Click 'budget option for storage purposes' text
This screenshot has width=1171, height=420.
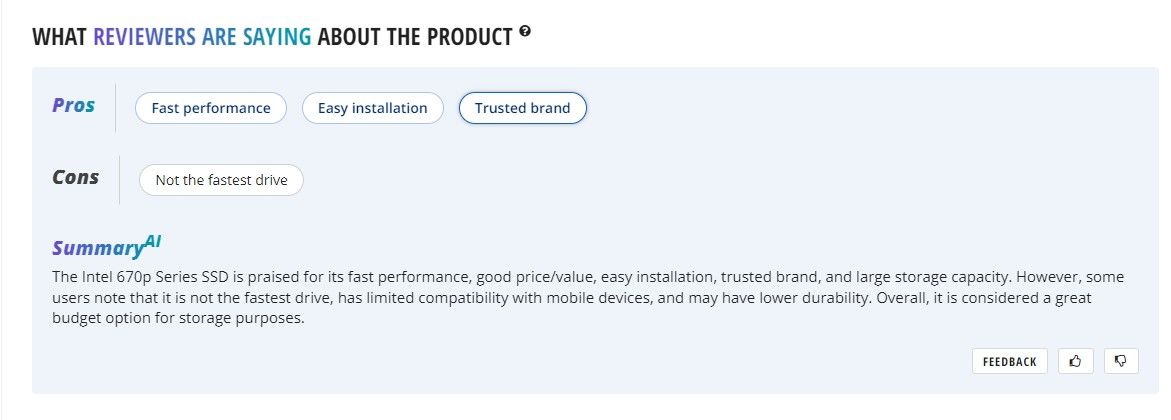coord(177,319)
